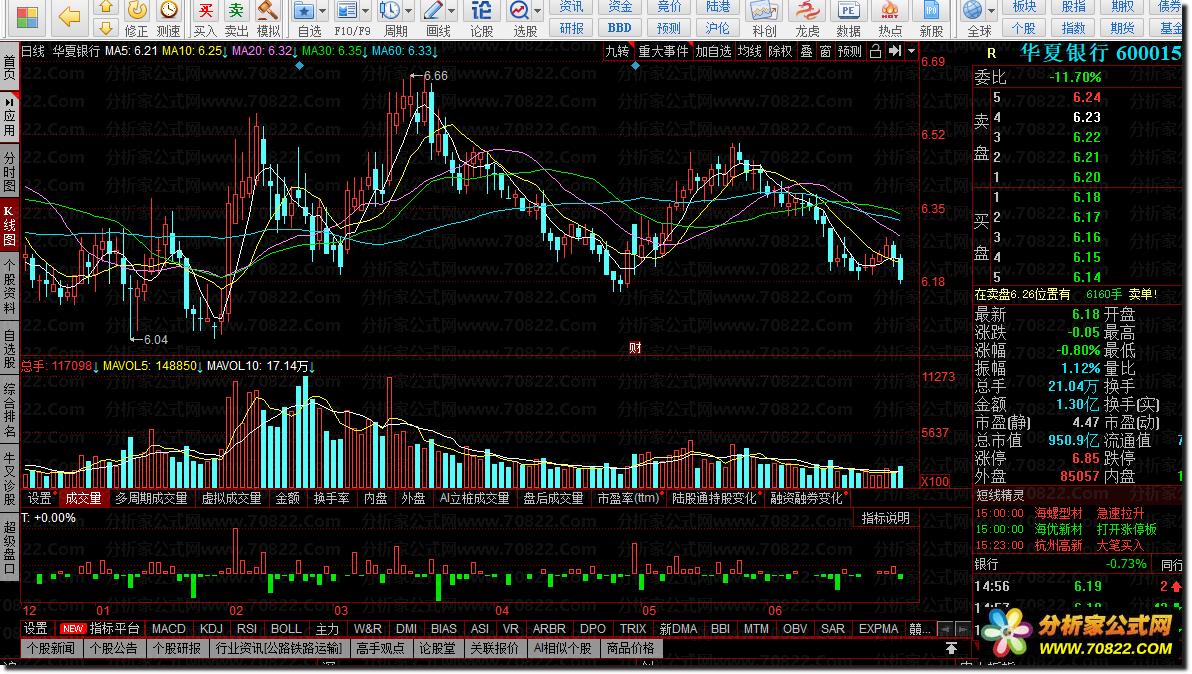Screen dimensions: 1192x674
Task: Switch to 换手率 tab
Action: 331,498
